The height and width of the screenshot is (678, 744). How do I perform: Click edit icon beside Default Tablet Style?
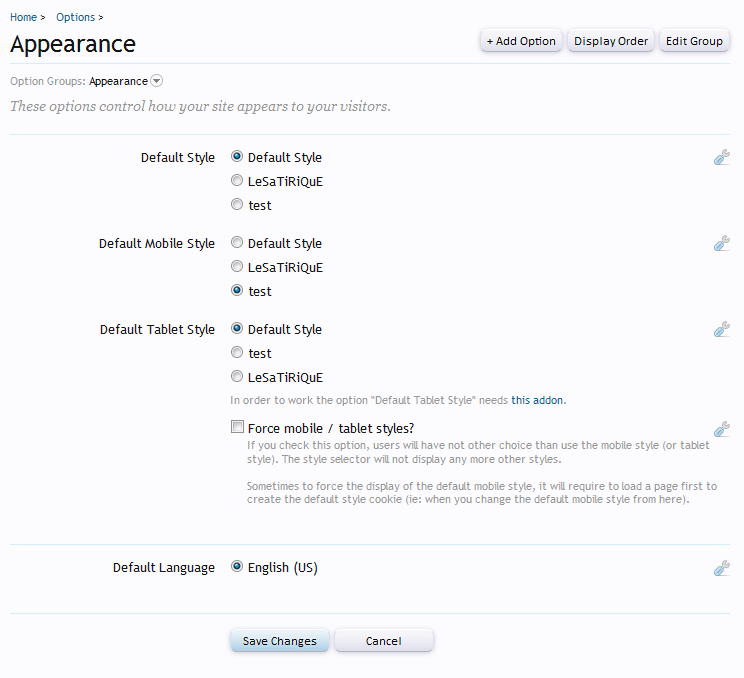tap(721, 329)
